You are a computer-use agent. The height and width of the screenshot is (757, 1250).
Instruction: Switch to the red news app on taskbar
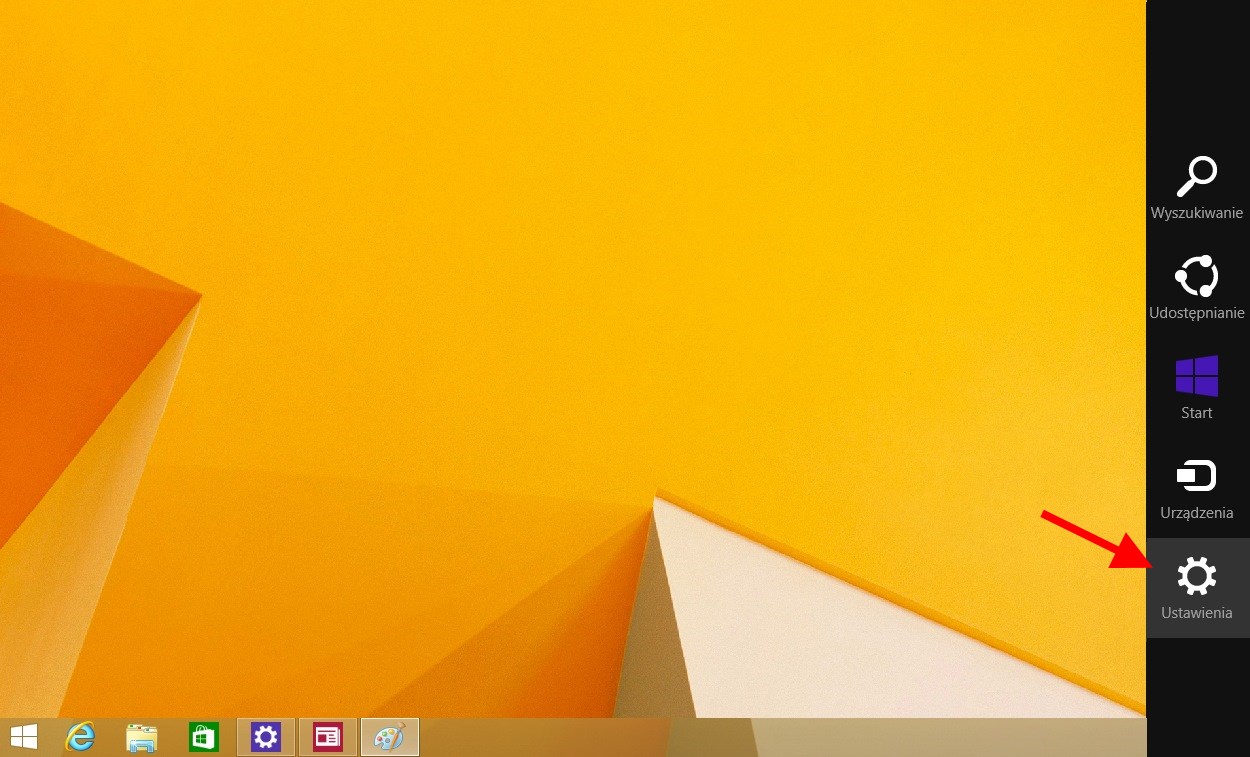[x=328, y=738]
